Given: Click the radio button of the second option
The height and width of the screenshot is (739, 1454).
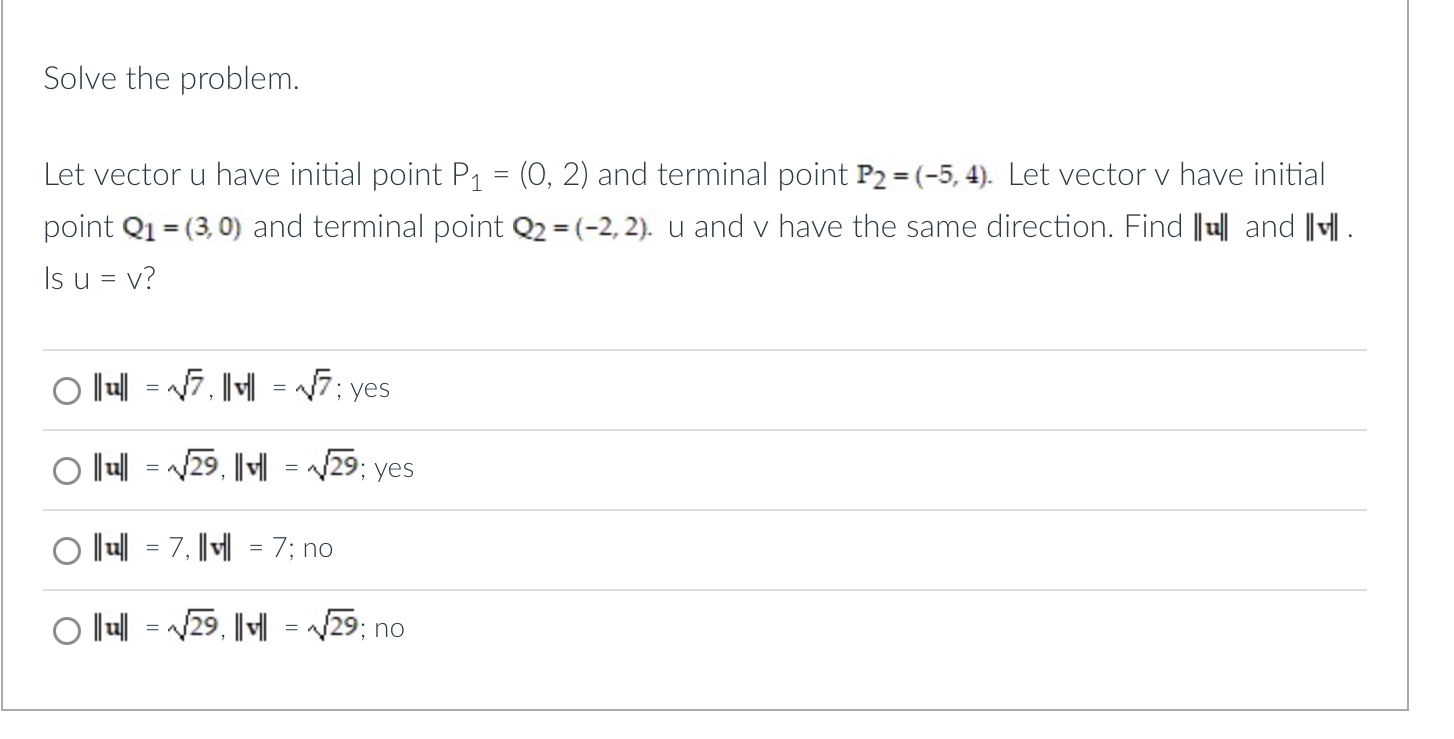Looking at the screenshot, I should click(66, 470).
